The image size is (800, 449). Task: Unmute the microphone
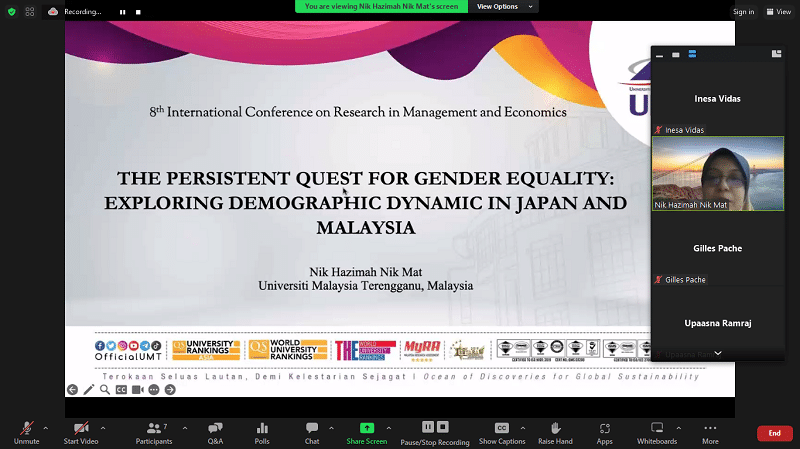(27, 432)
